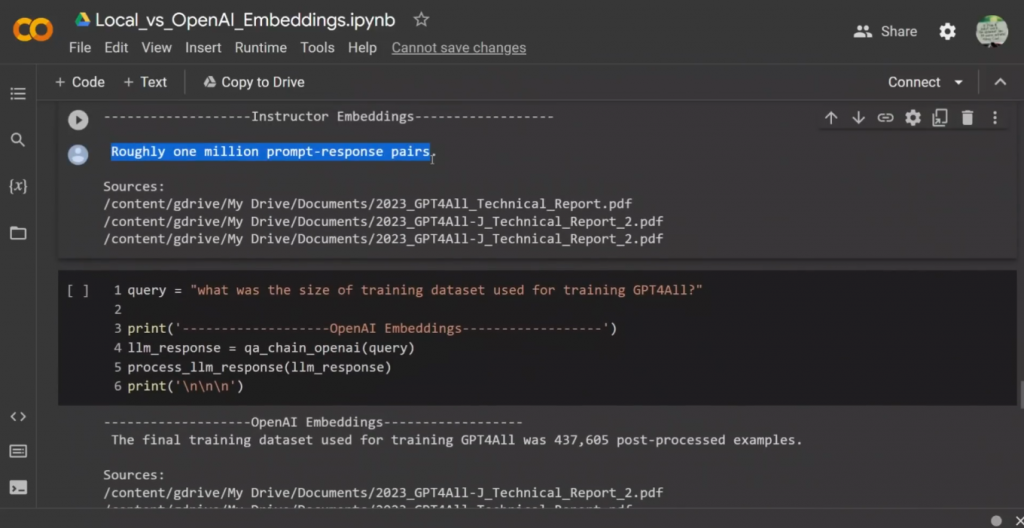Open the search panel in sidebar
This screenshot has width=1024, height=528.
tap(18, 140)
